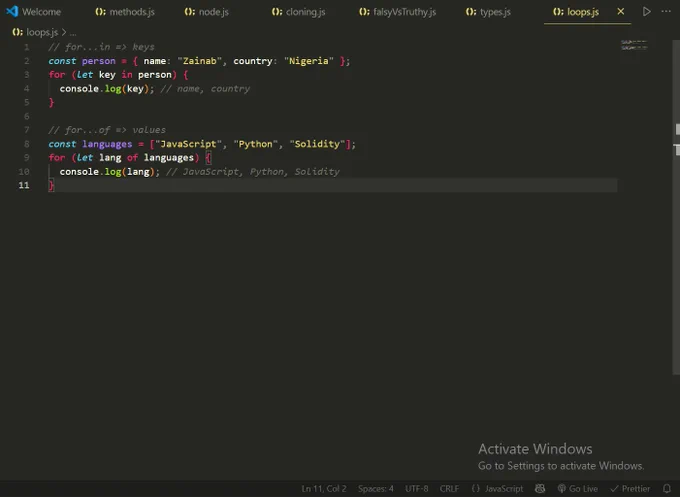Click the closing brace on line 11
This screenshot has width=680, height=497.
pyautogui.click(x=51, y=186)
